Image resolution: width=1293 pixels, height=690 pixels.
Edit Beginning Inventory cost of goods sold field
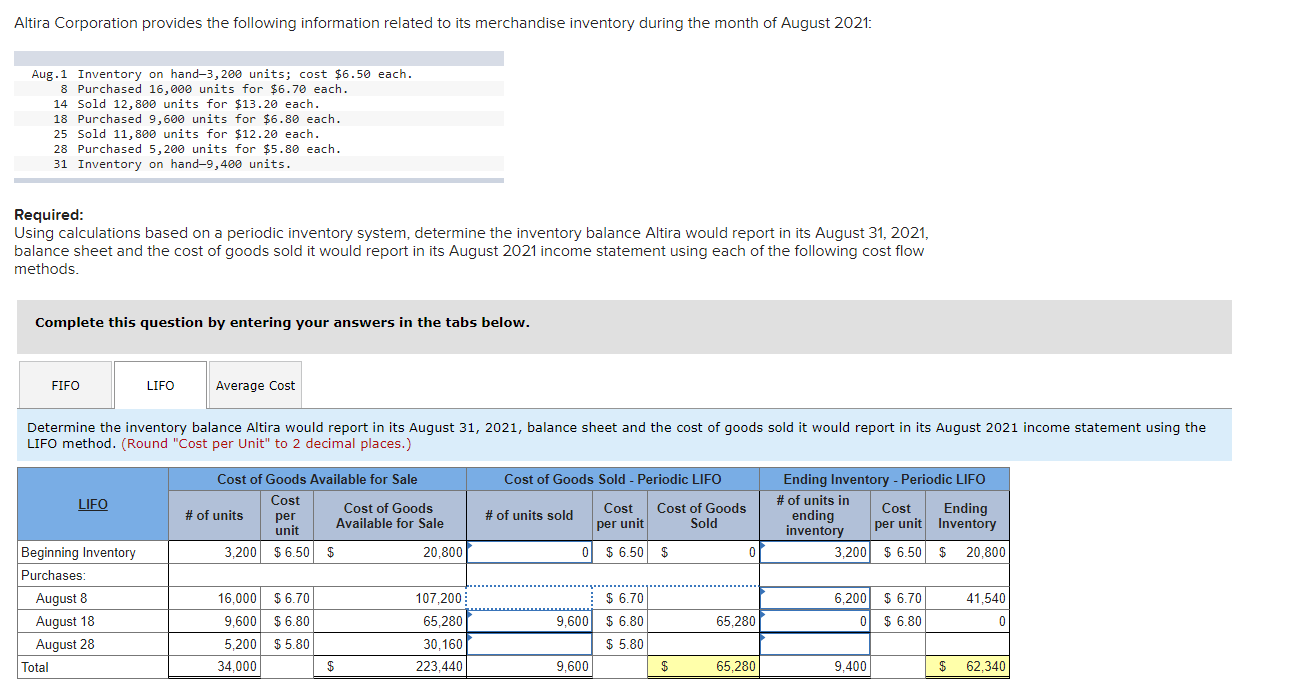(702, 552)
